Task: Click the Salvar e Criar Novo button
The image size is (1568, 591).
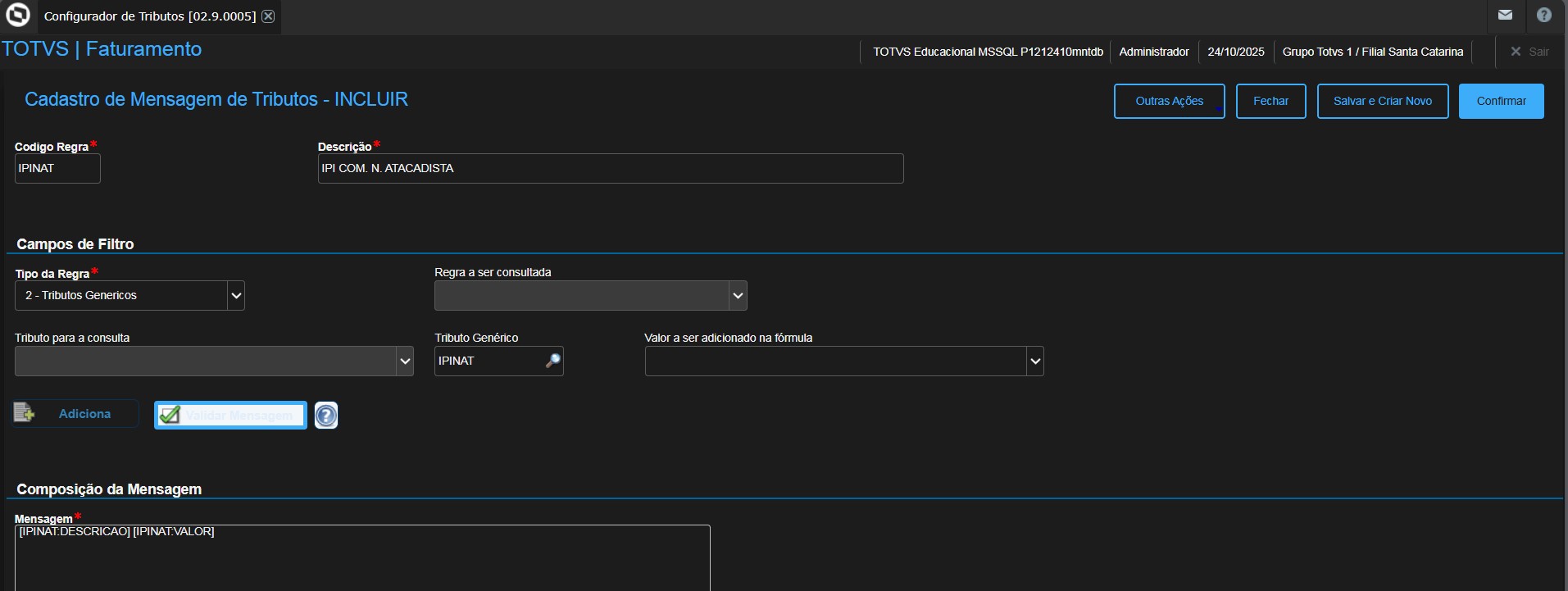Action: point(1382,101)
